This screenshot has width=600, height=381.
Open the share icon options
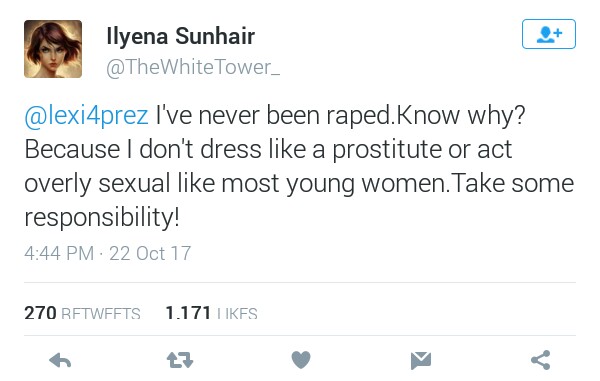click(541, 360)
